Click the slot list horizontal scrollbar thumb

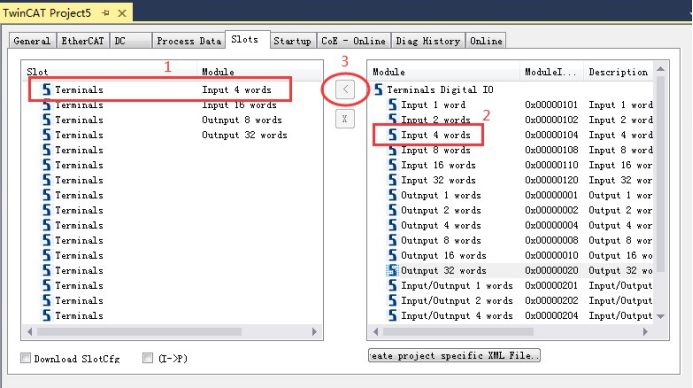[x=139, y=331]
